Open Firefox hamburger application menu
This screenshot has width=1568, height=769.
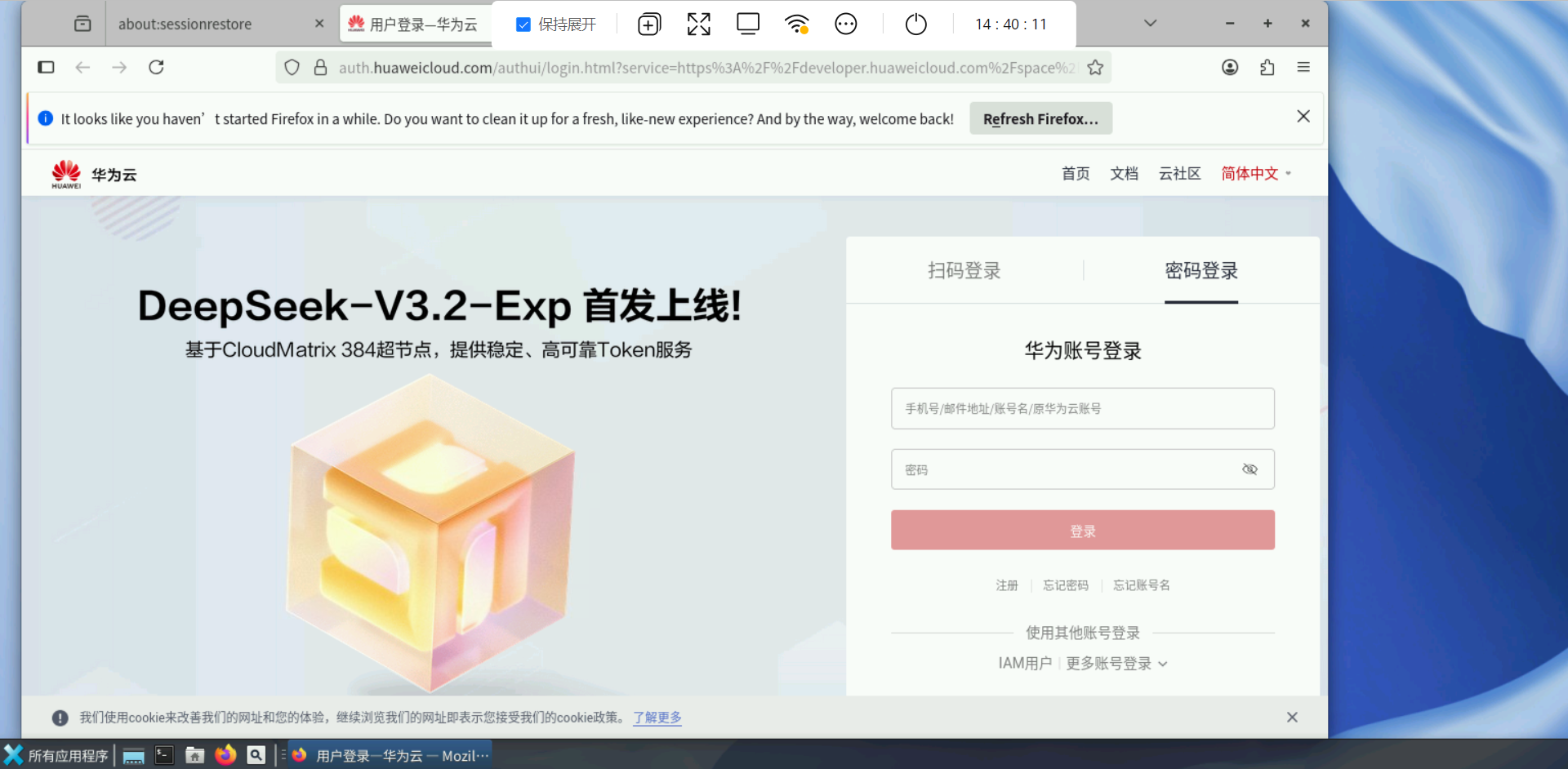[1303, 67]
